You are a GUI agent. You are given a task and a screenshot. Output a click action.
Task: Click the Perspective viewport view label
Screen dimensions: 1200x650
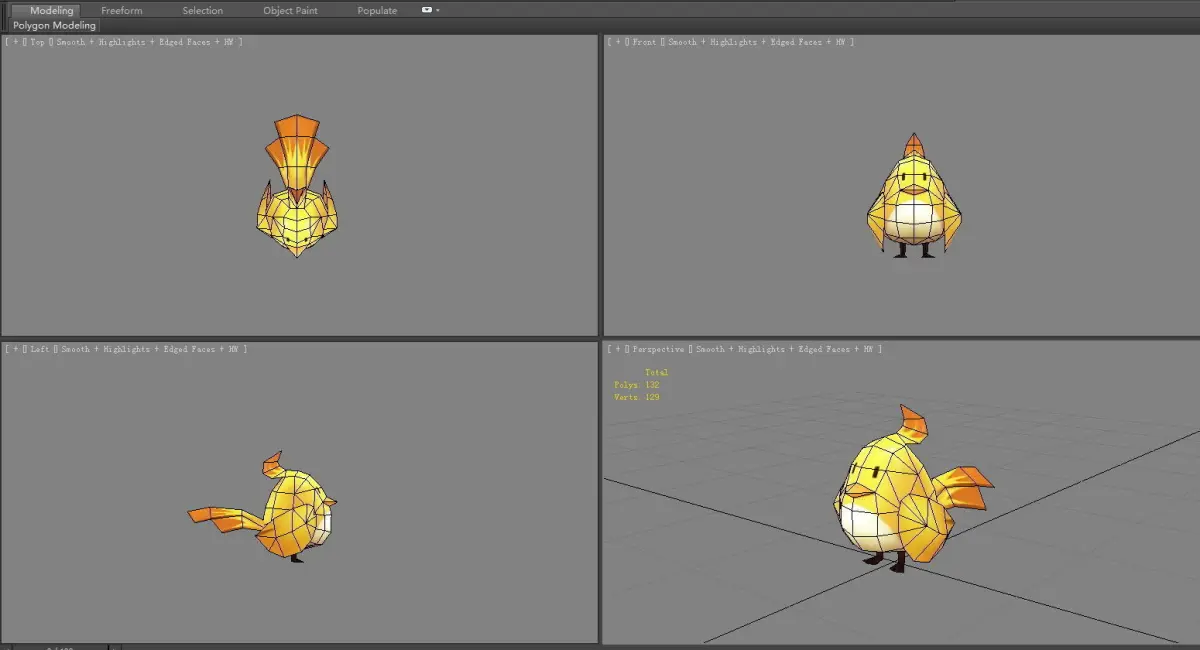659,349
